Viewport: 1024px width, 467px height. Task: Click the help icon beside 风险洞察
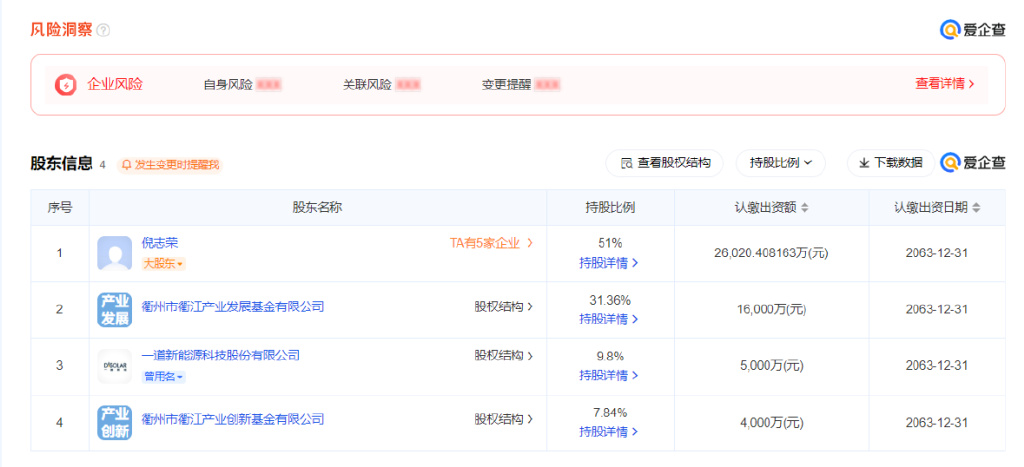(103, 30)
